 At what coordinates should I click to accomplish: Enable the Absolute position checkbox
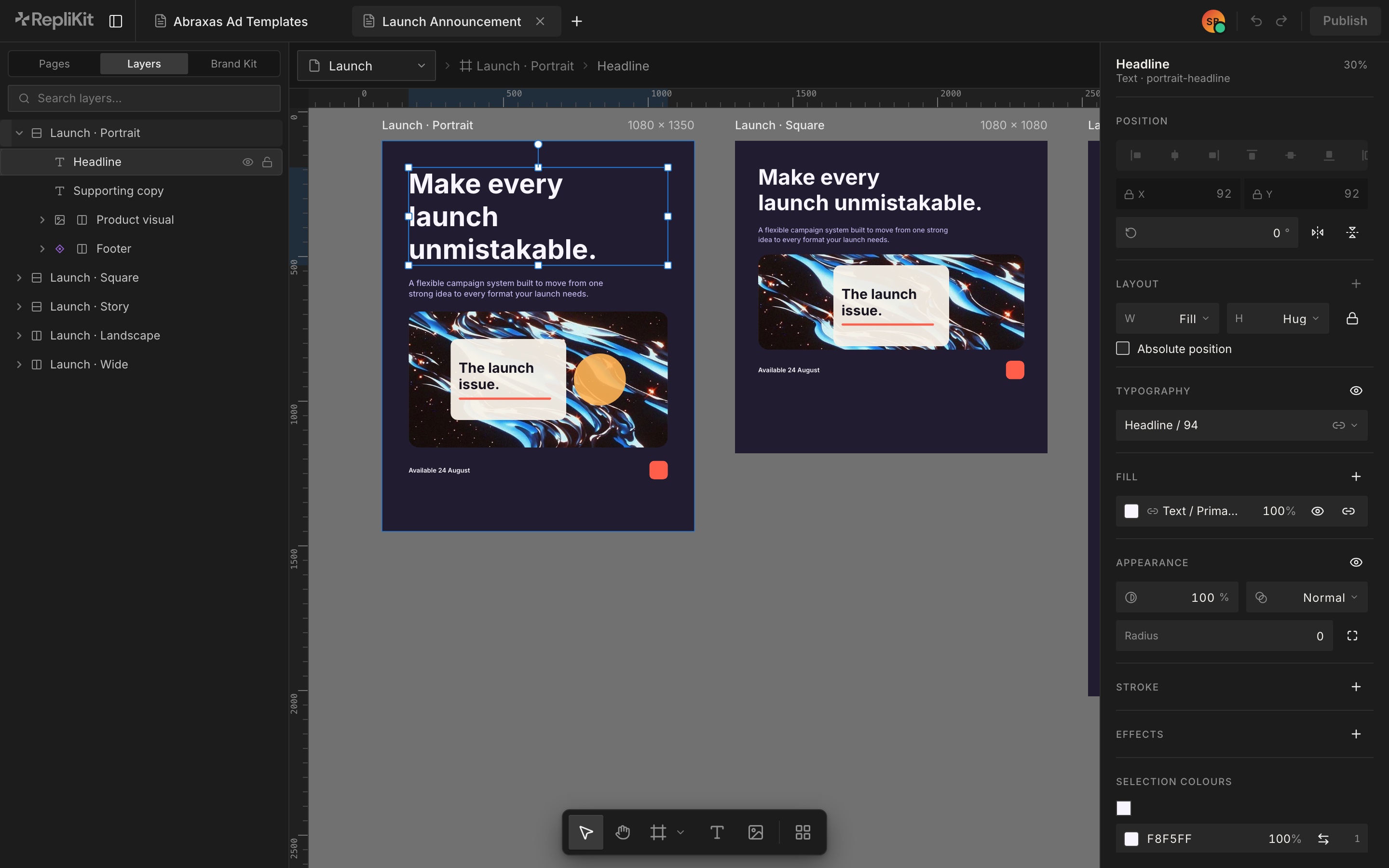(x=1123, y=349)
